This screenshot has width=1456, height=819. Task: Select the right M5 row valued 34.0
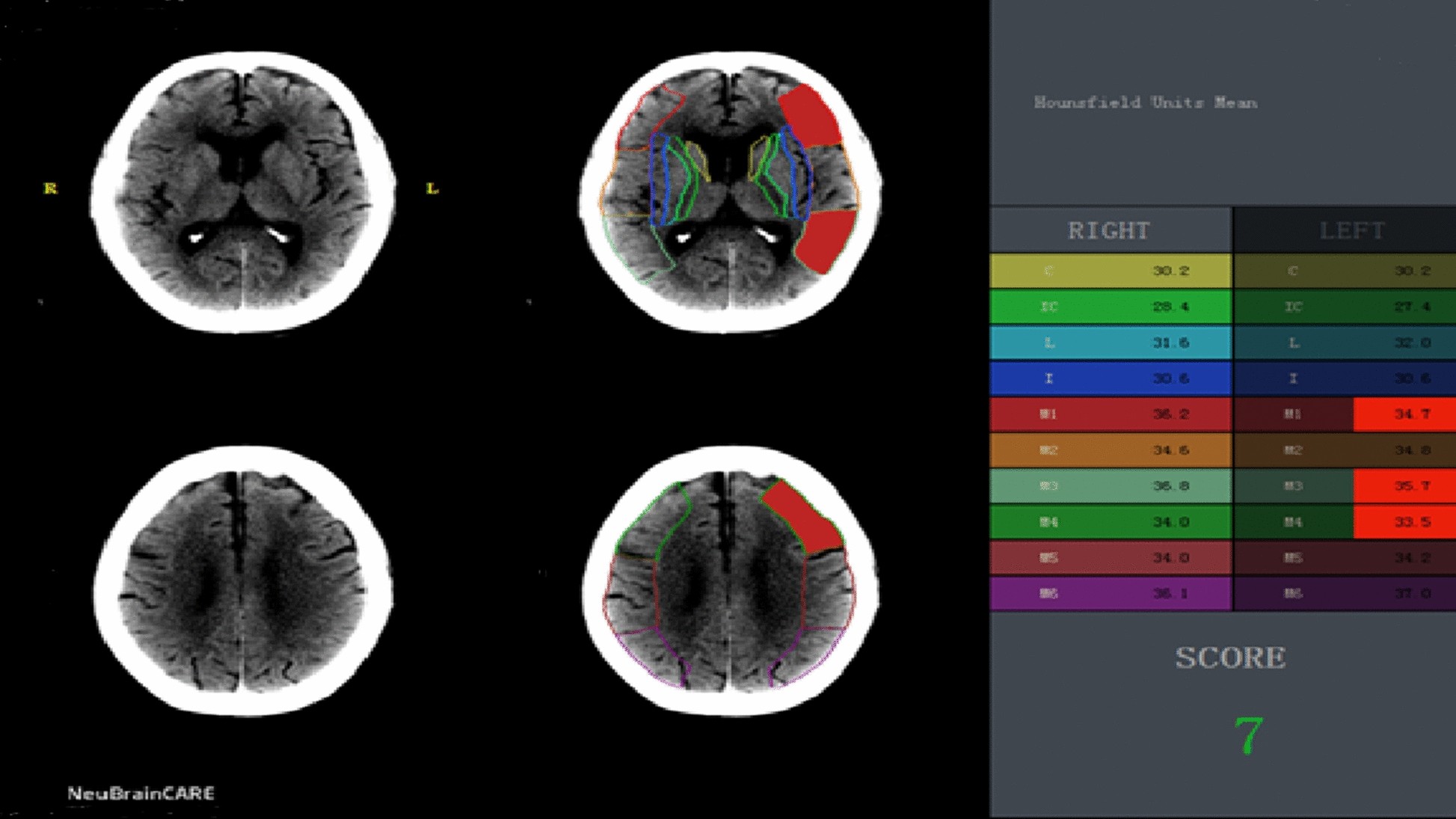pyautogui.click(x=1111, y=558)
